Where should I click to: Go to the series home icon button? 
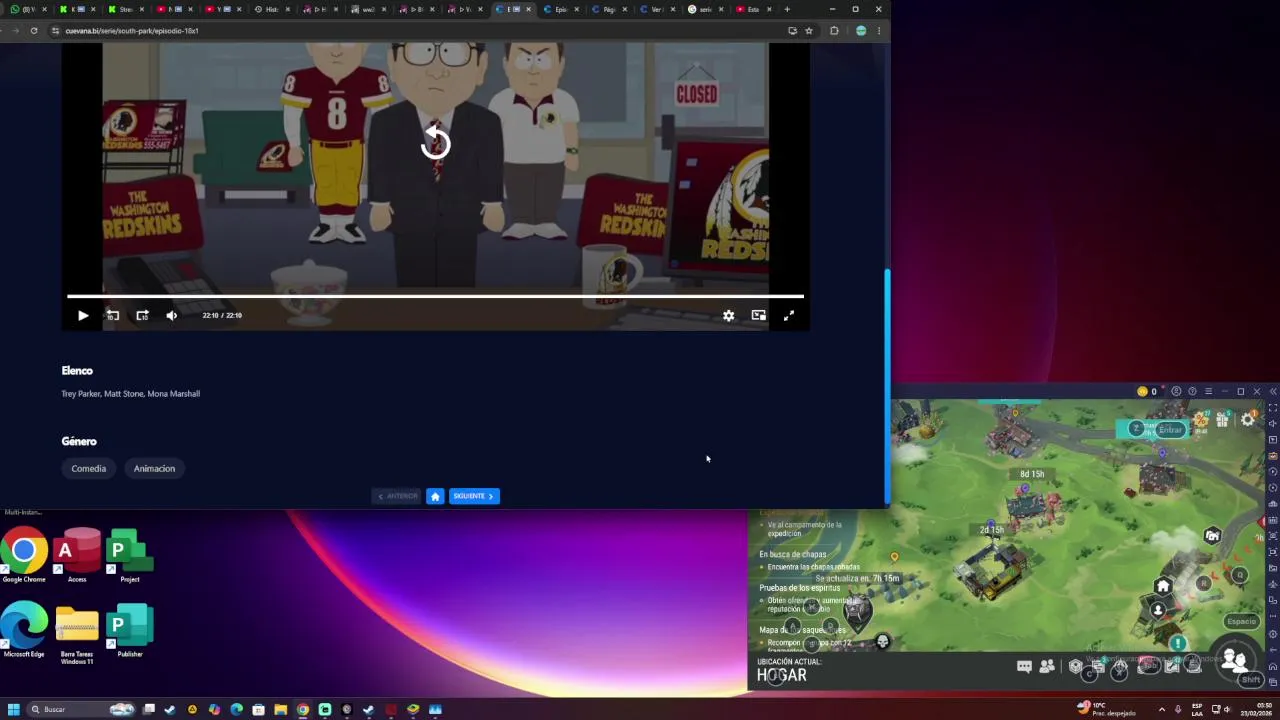435,496
